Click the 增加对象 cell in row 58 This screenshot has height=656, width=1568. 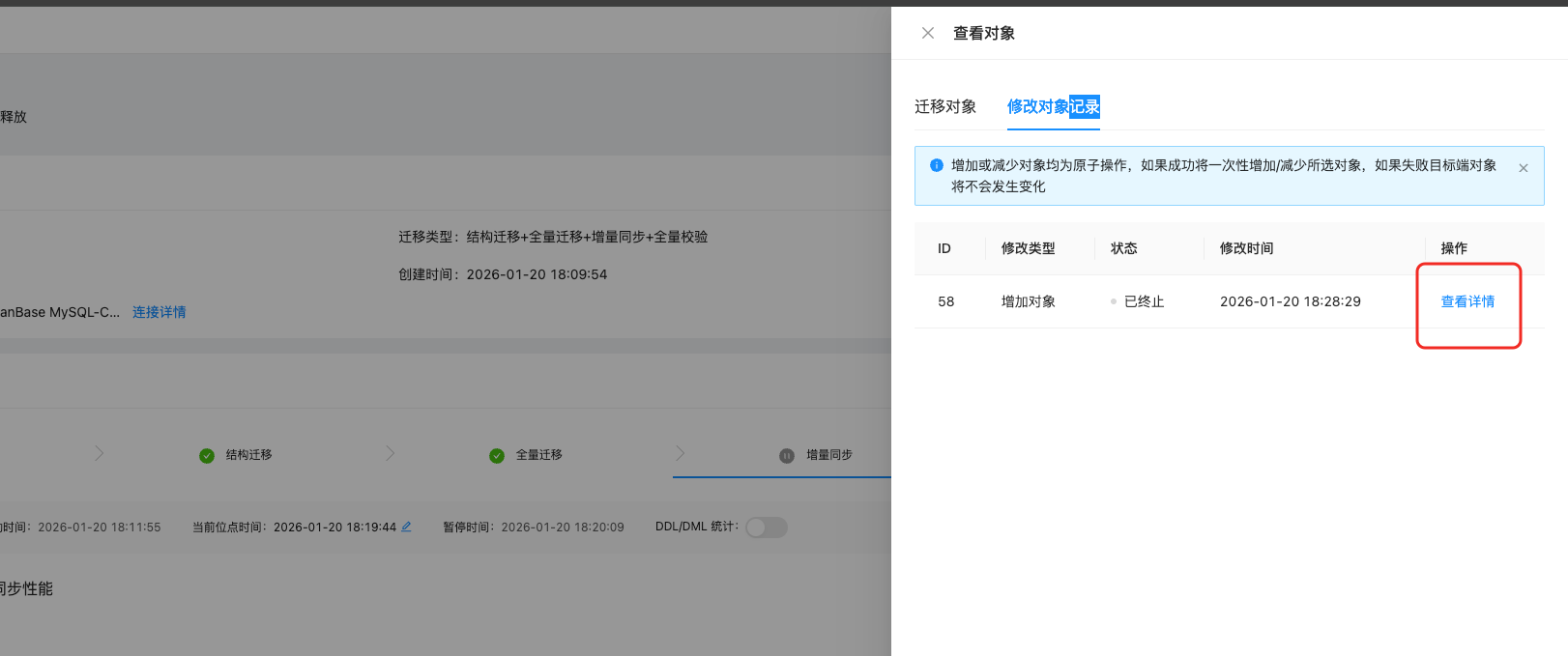[x=1028, y=301]
